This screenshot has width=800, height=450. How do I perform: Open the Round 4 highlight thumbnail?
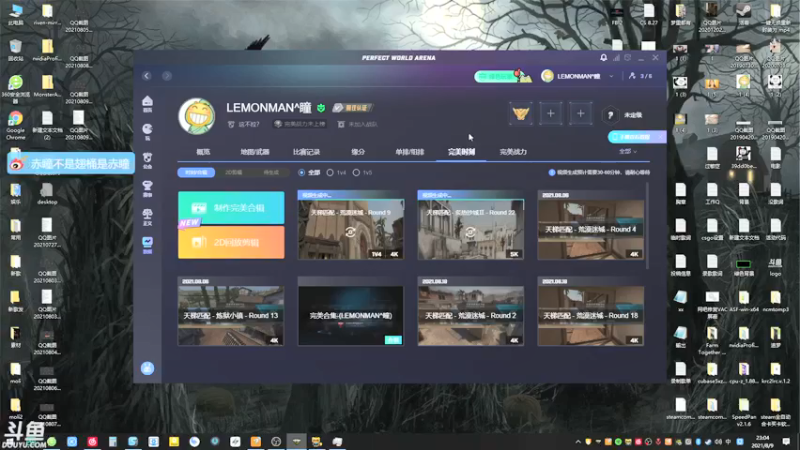(x=591, y=225)
